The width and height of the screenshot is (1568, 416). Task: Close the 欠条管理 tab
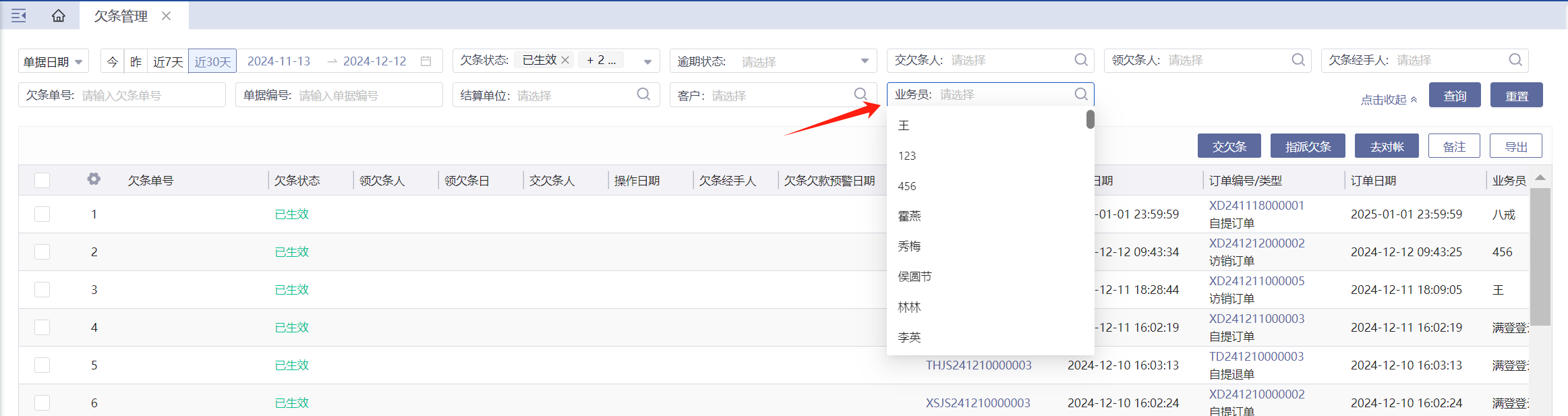[167, 16]
